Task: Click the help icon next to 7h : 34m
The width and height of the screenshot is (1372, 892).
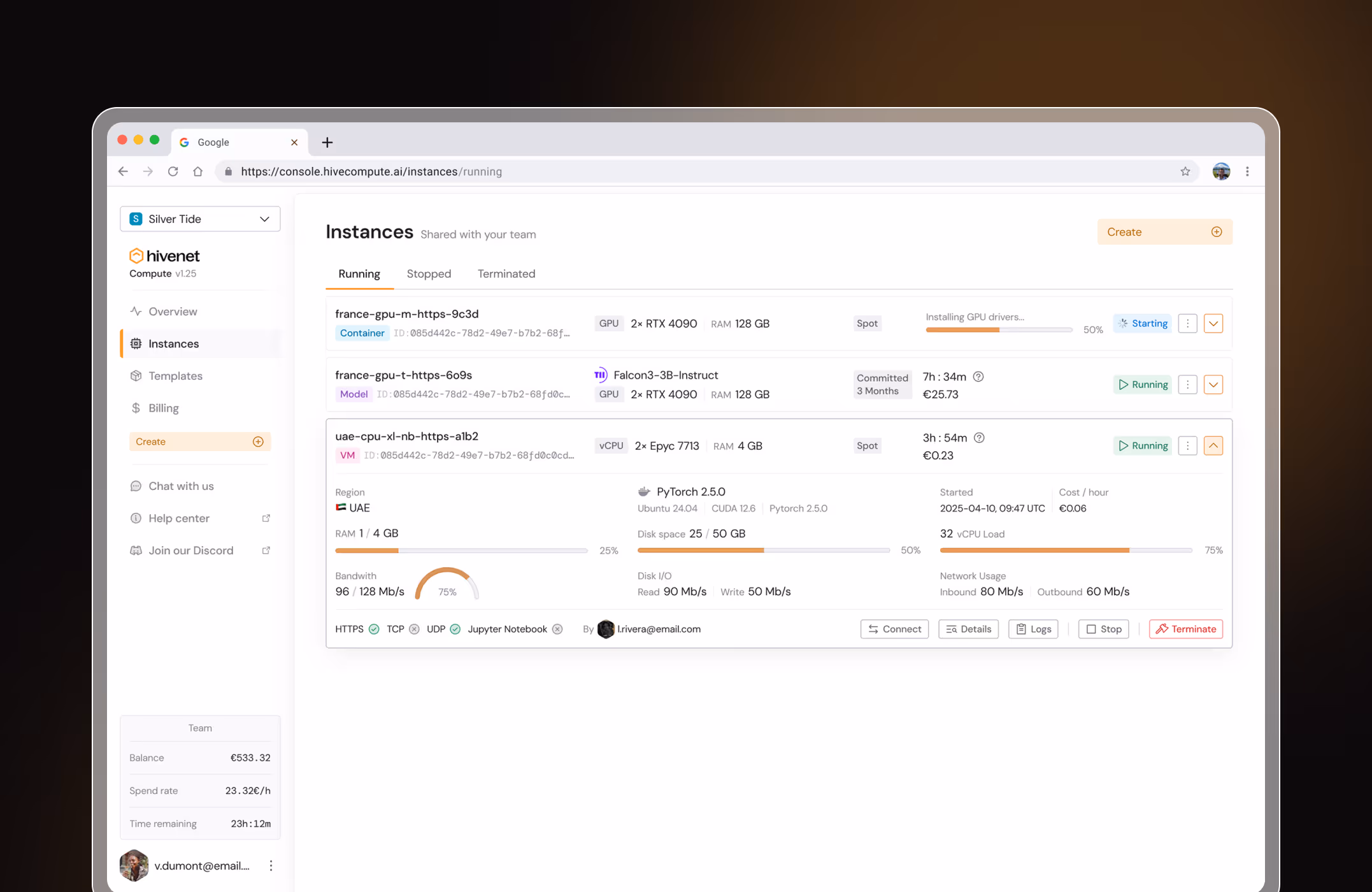Action: tap(978, 377)
